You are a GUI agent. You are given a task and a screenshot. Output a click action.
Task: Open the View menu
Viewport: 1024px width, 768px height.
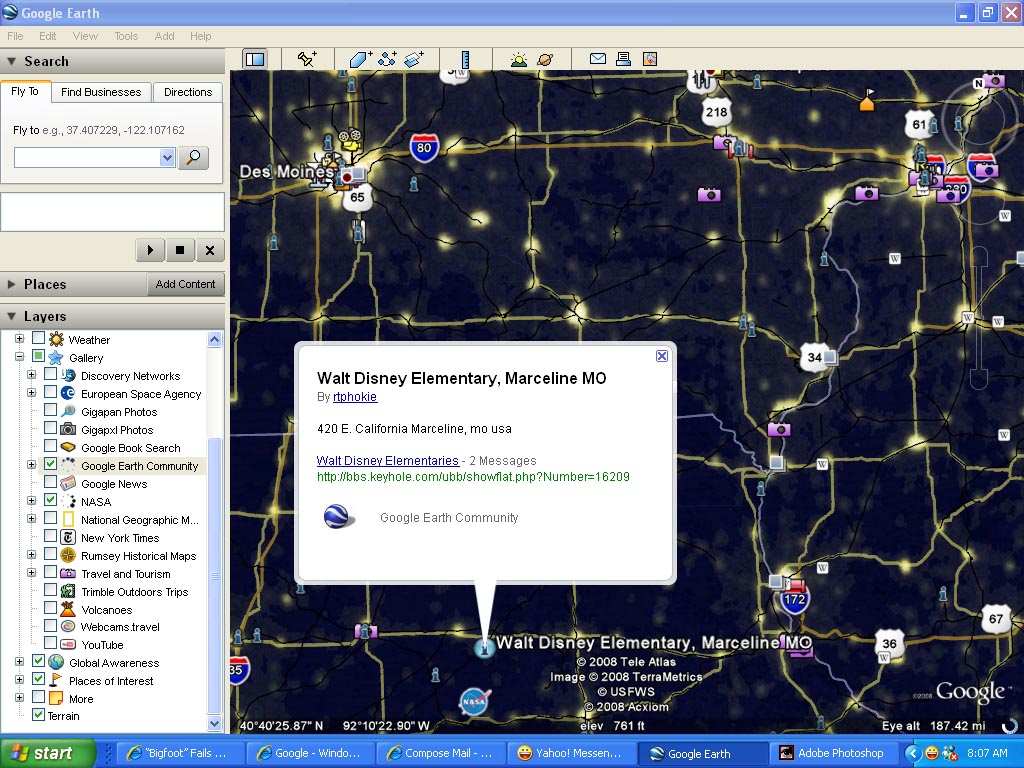pos(85,36)
